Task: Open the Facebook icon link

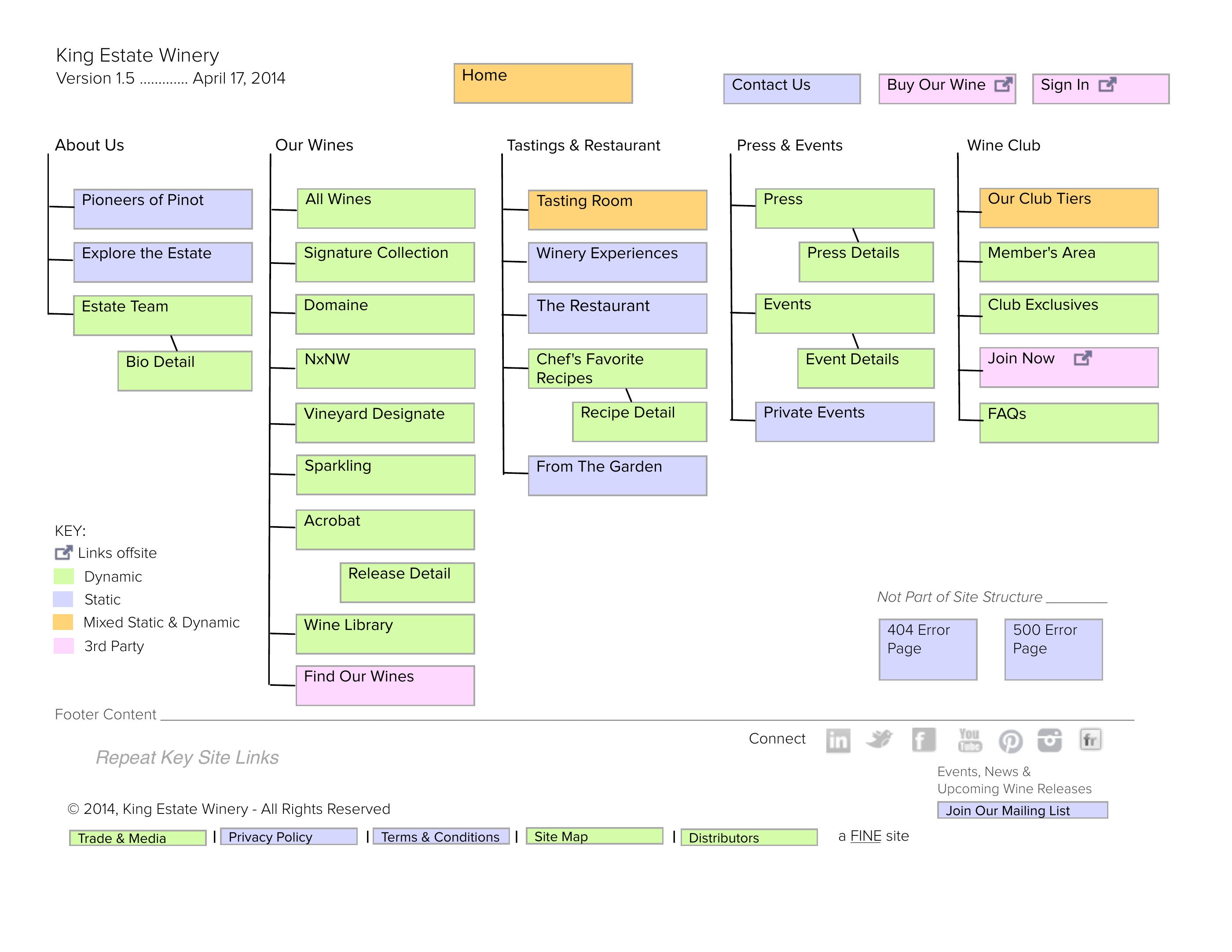Action: coord(924,740)
